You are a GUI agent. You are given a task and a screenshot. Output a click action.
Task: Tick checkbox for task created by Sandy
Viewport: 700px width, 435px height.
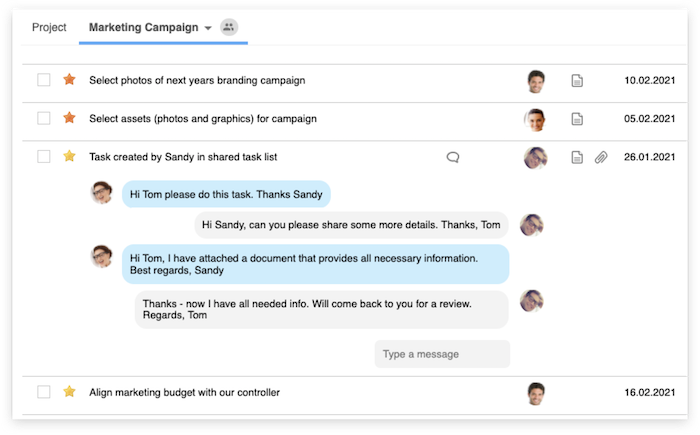point(44,156)
